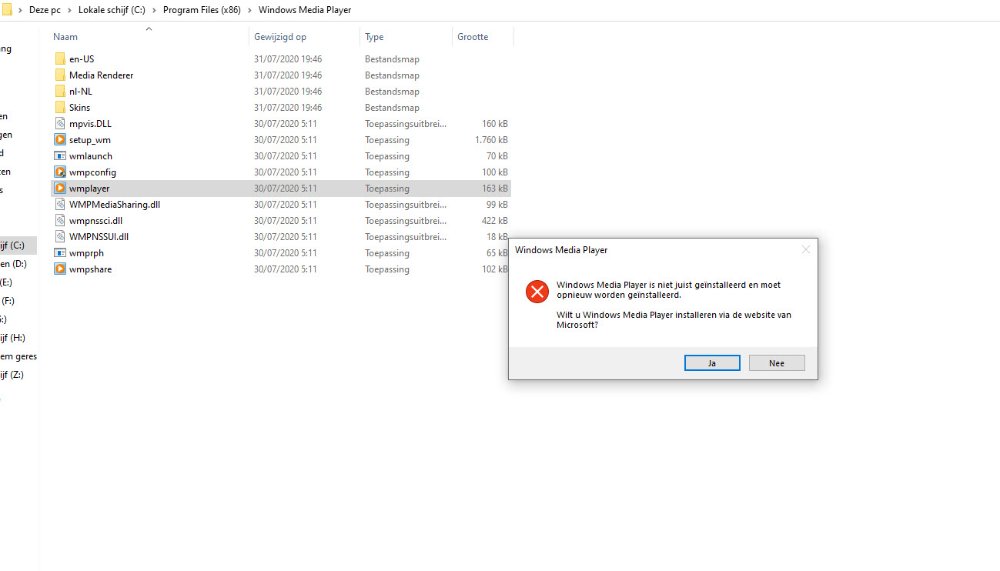Select the wmplayer file name
Image resolution: width=1000 pixels, height=571 pixels.
click(x=89, y=189)
